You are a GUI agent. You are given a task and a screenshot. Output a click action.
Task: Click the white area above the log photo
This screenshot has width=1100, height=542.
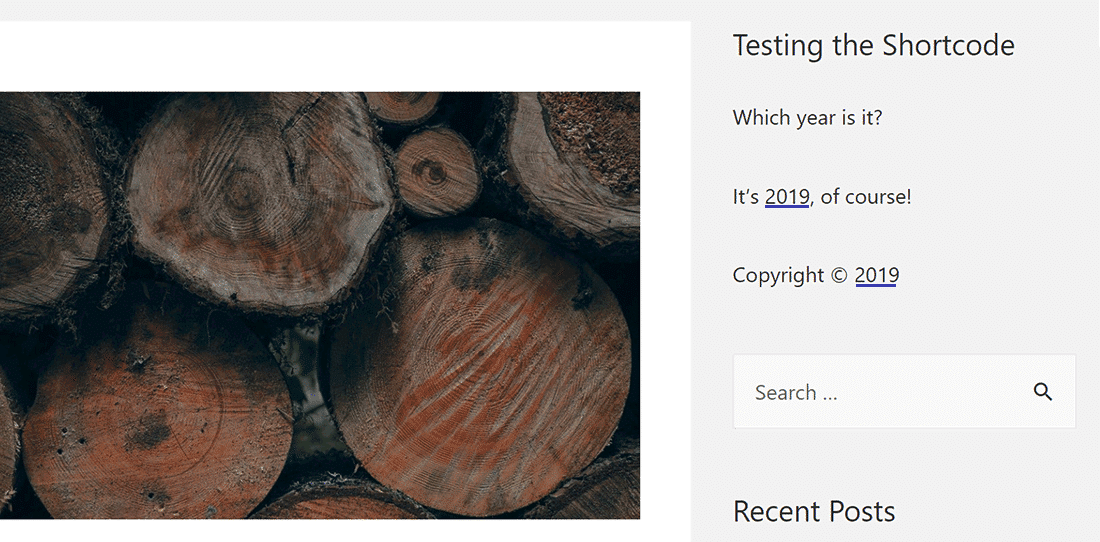[x=320, y=55]
